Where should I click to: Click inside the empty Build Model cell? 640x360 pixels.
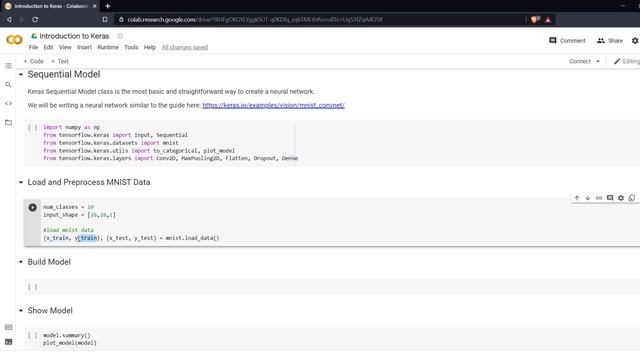click(x=339, y=287)
